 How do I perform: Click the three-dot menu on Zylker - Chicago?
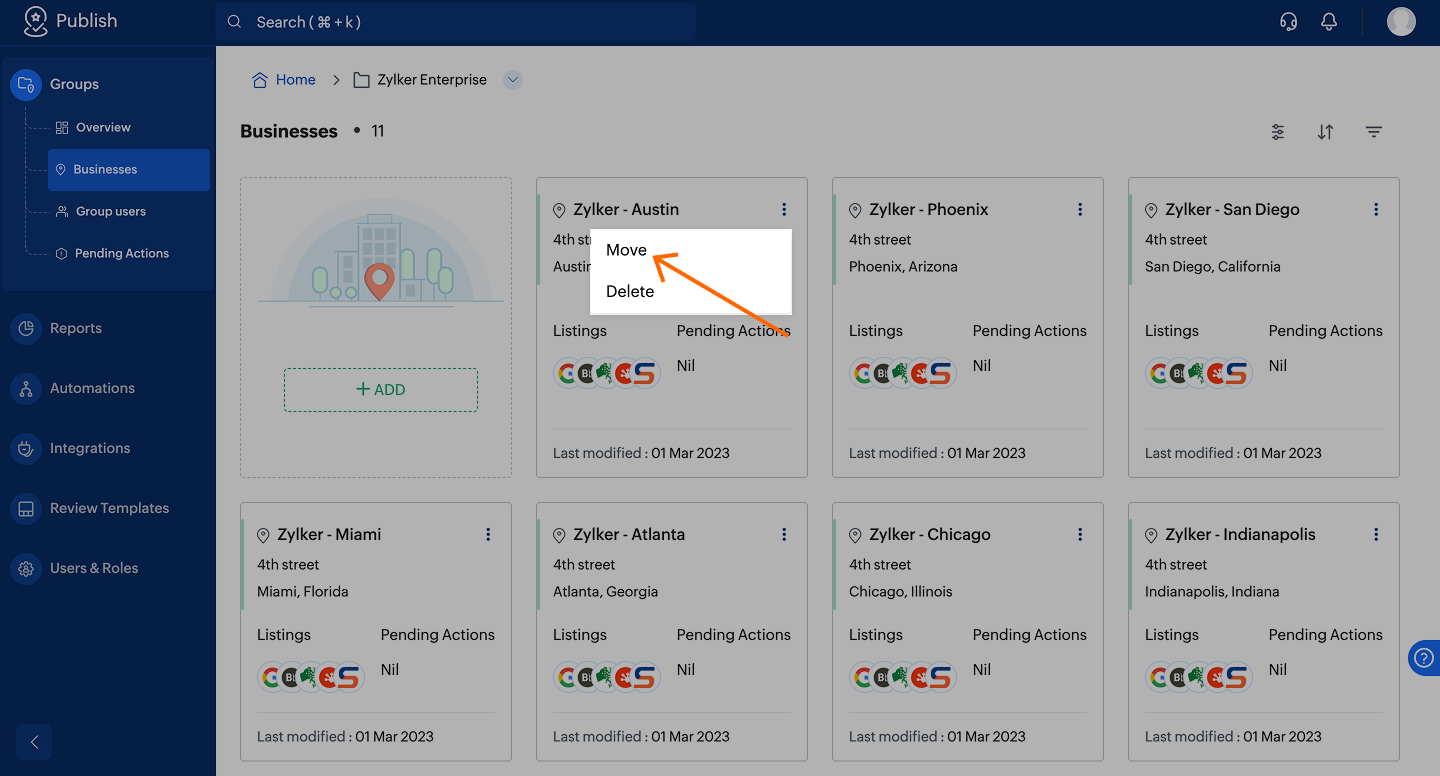1080,534
